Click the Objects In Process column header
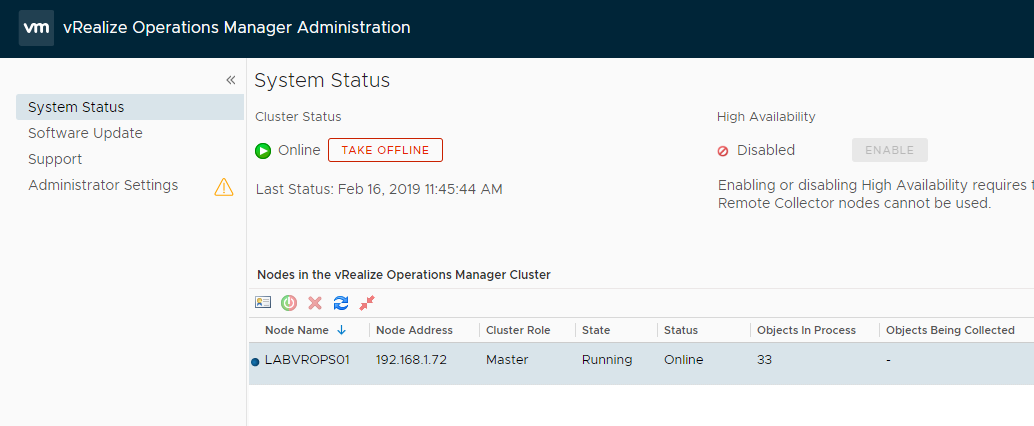The height and width of the screenshot is (426, 1034). click(x=806, y=330)
